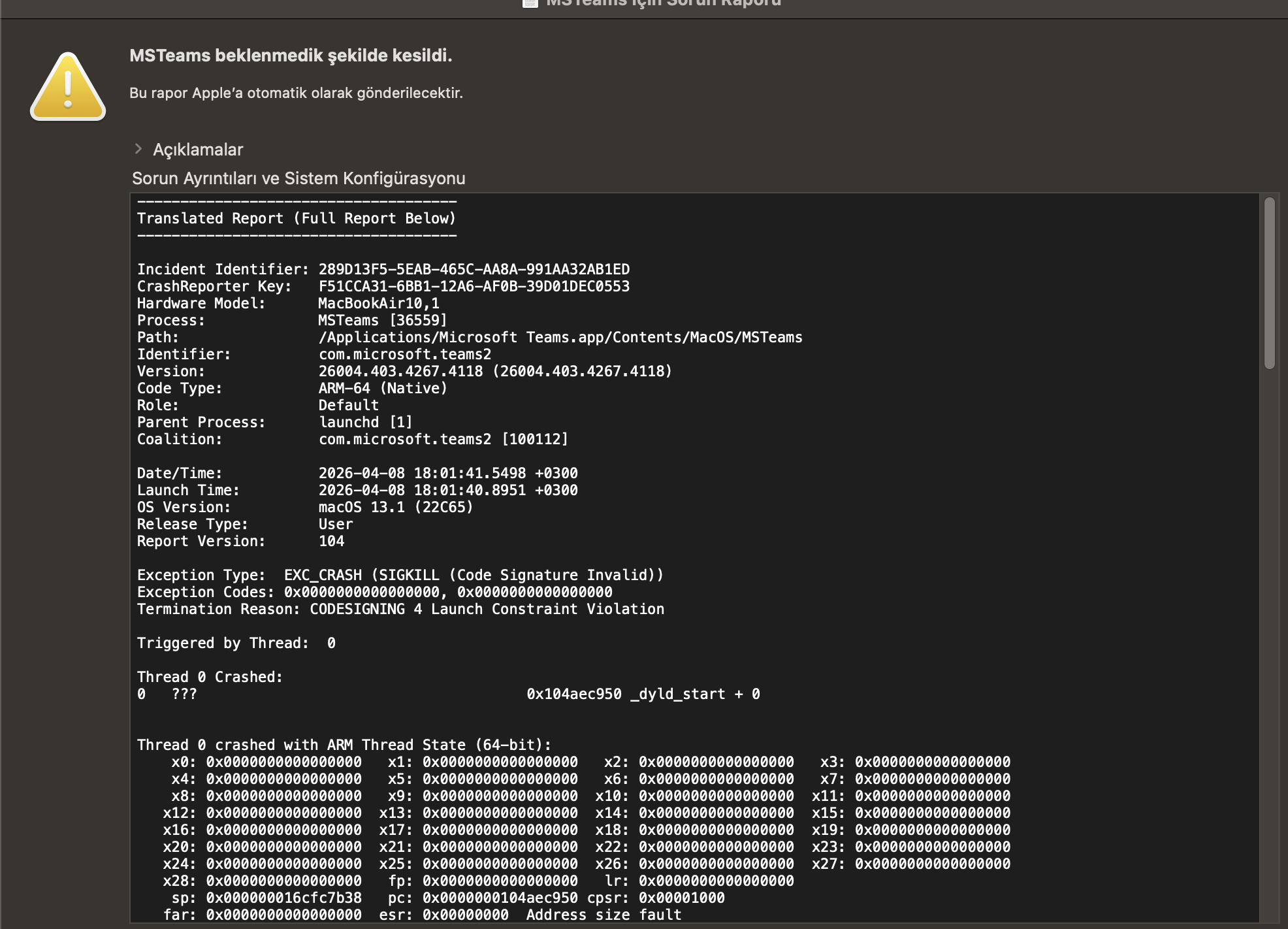Click the yellow warning triangle icon
The height and width of the screenshot is (929, 1288).
pyautogui.click(x=68, y=87)
